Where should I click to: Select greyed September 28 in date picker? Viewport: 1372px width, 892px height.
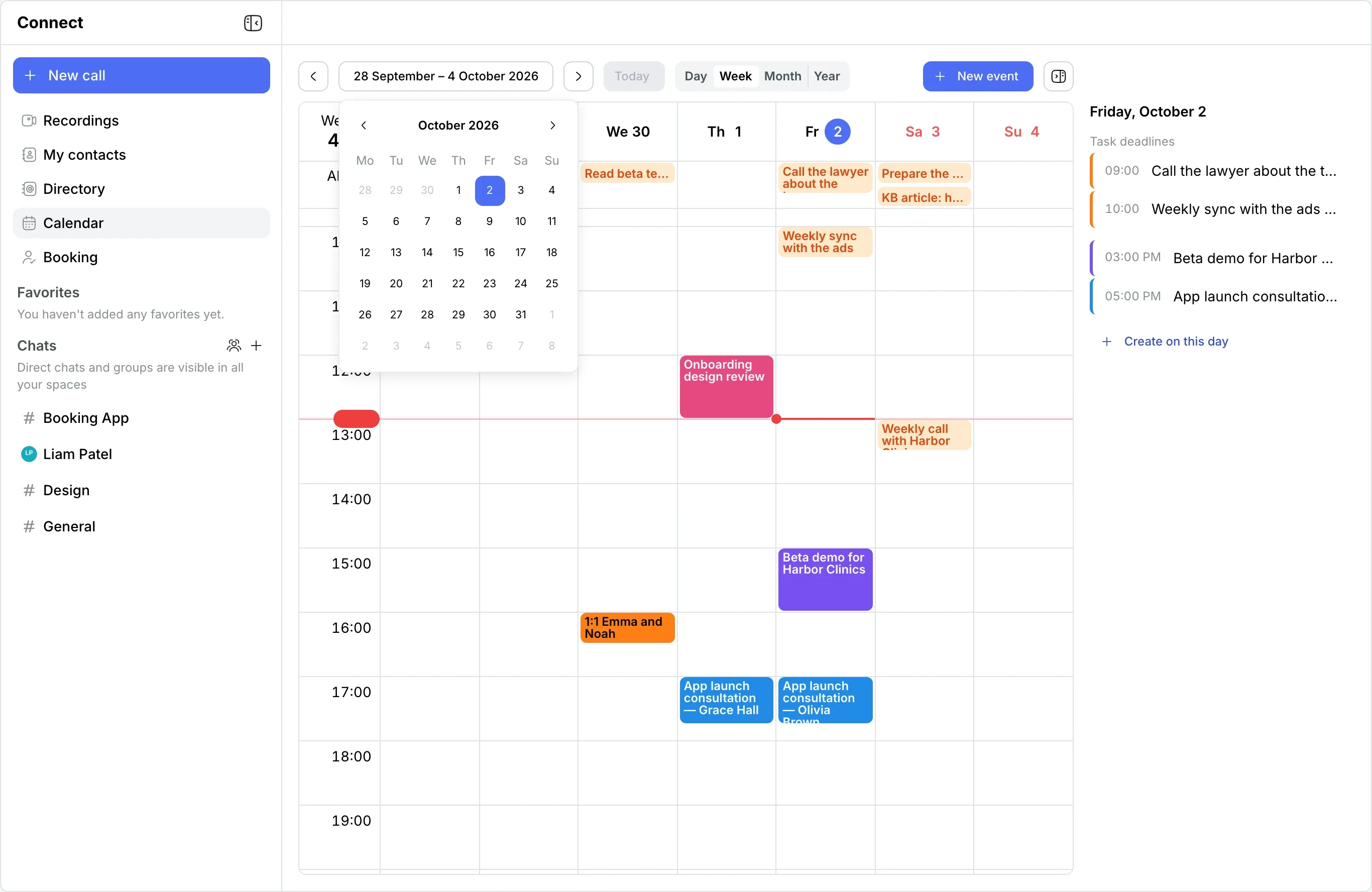365,190
